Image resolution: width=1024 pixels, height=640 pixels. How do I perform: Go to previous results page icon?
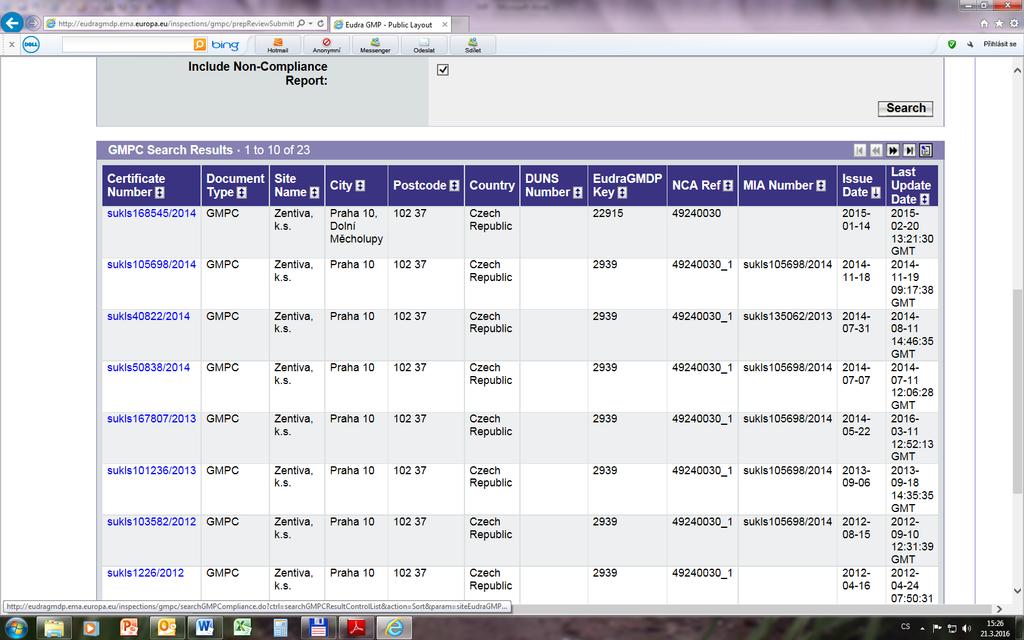click(x=876, y=150)
